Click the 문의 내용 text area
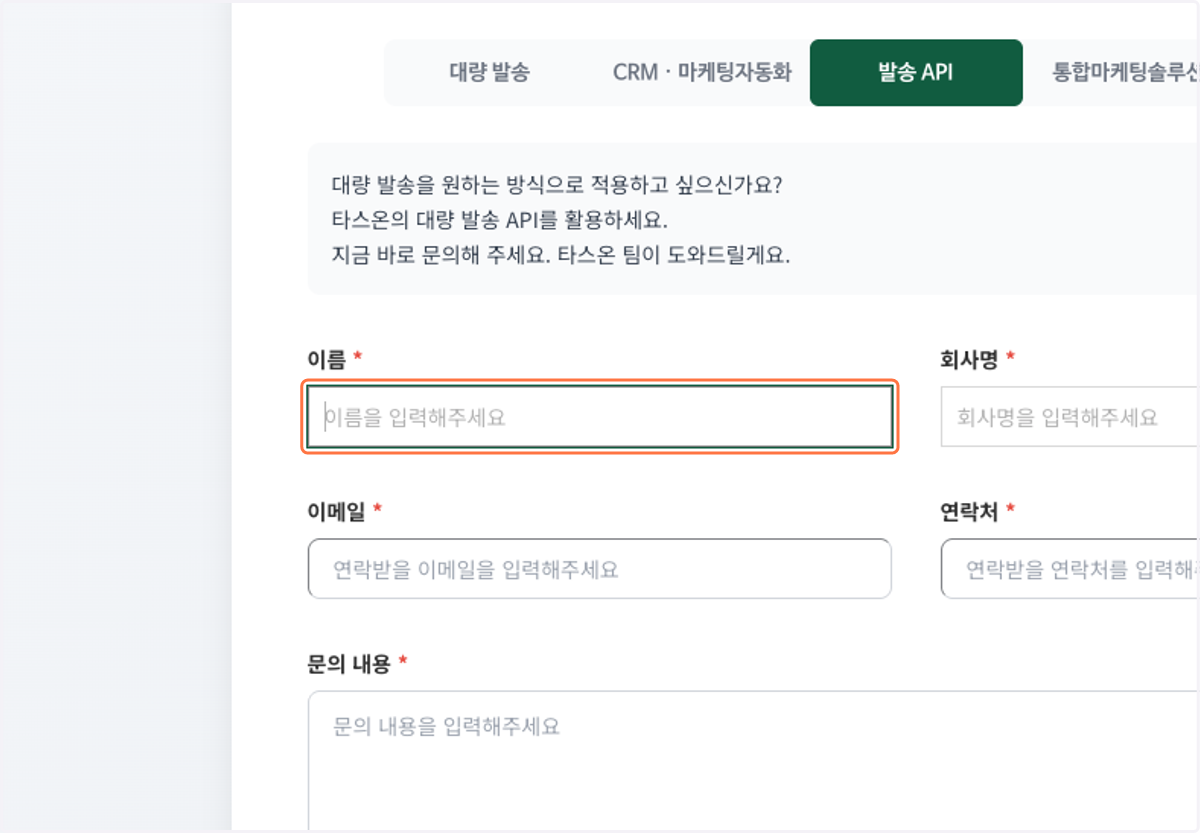The image size is (1200, 833). 754,760
